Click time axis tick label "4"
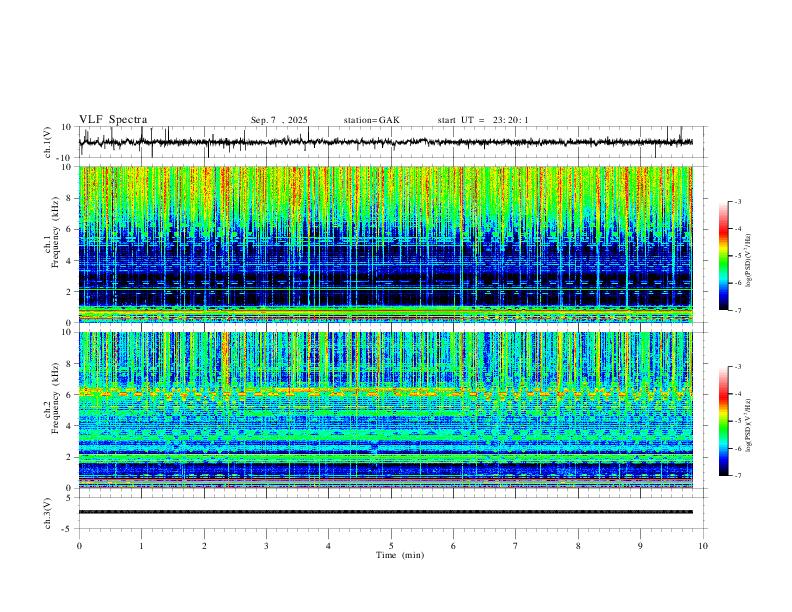 [x=328, y=546]
